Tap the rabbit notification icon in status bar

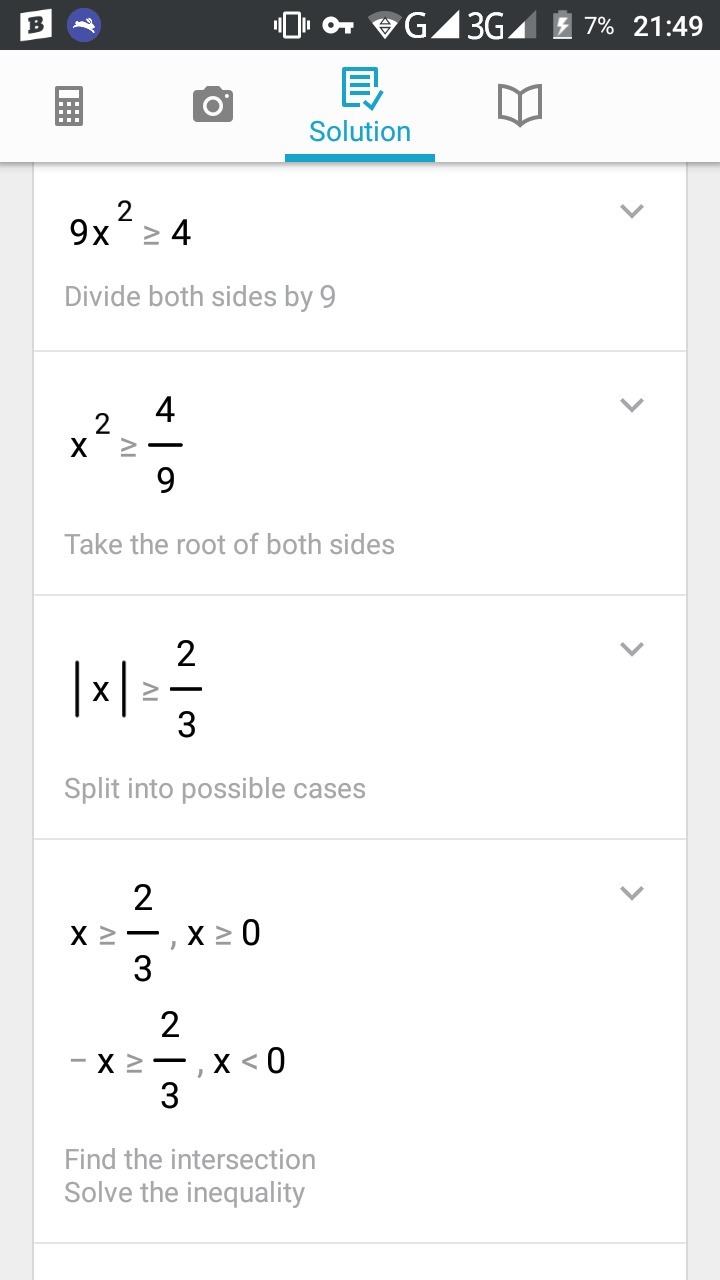[84, 25]
